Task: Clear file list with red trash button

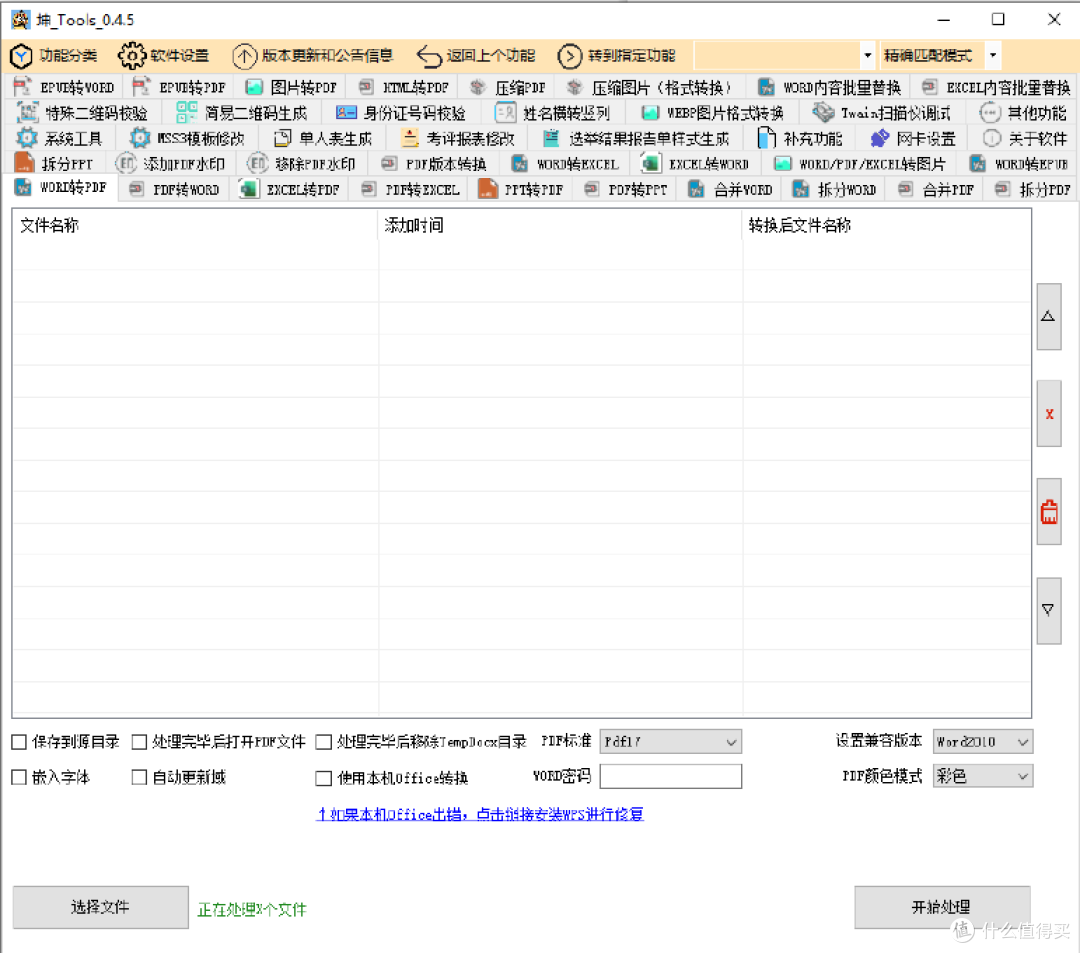Action: [x=1048, y=512]
